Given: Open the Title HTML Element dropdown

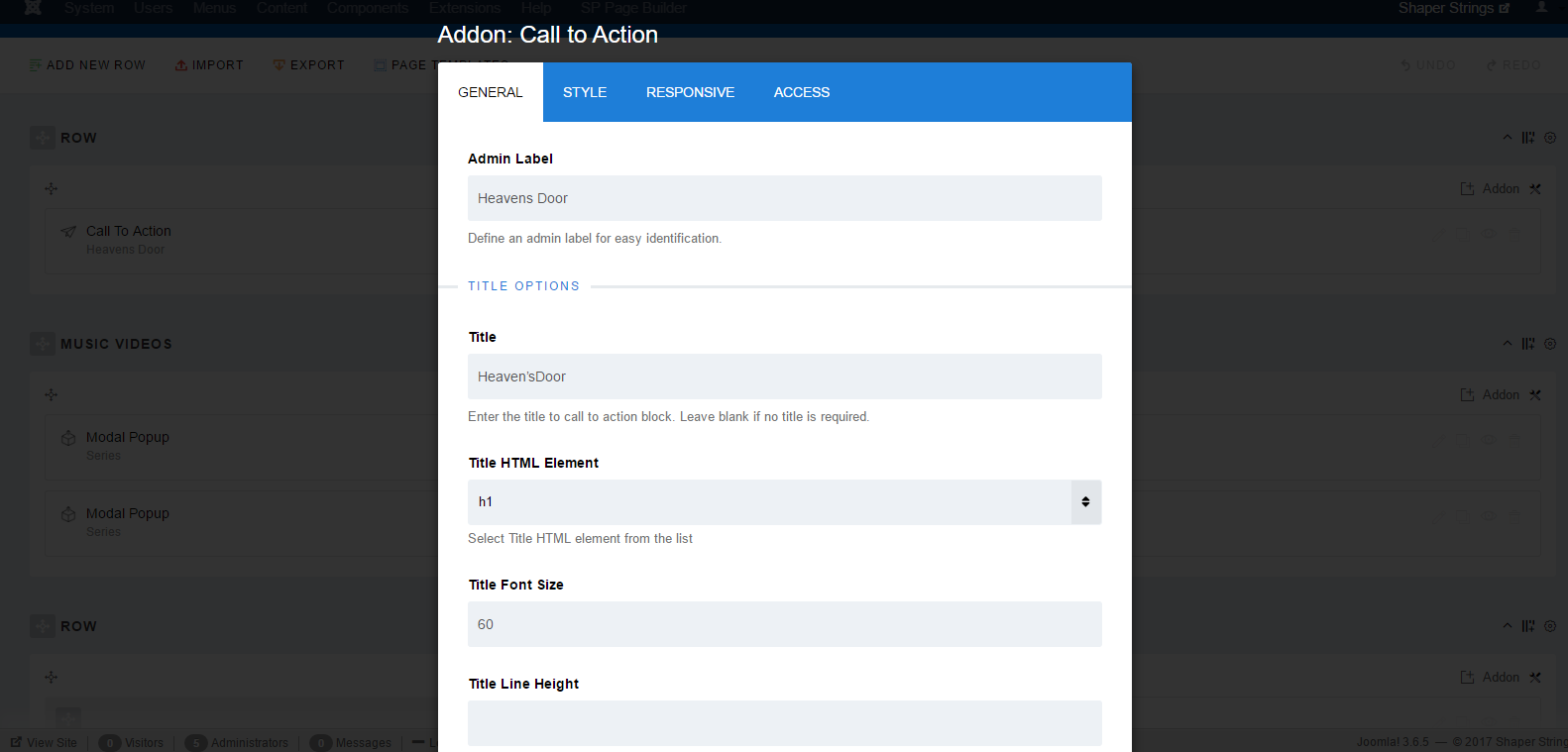Looking at the screenshot, I should [784, 502].
